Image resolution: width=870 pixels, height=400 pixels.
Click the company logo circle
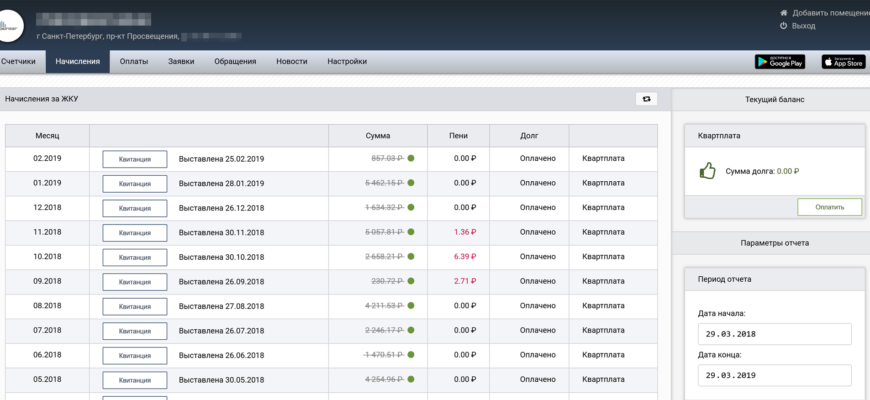tap(8, 26)
